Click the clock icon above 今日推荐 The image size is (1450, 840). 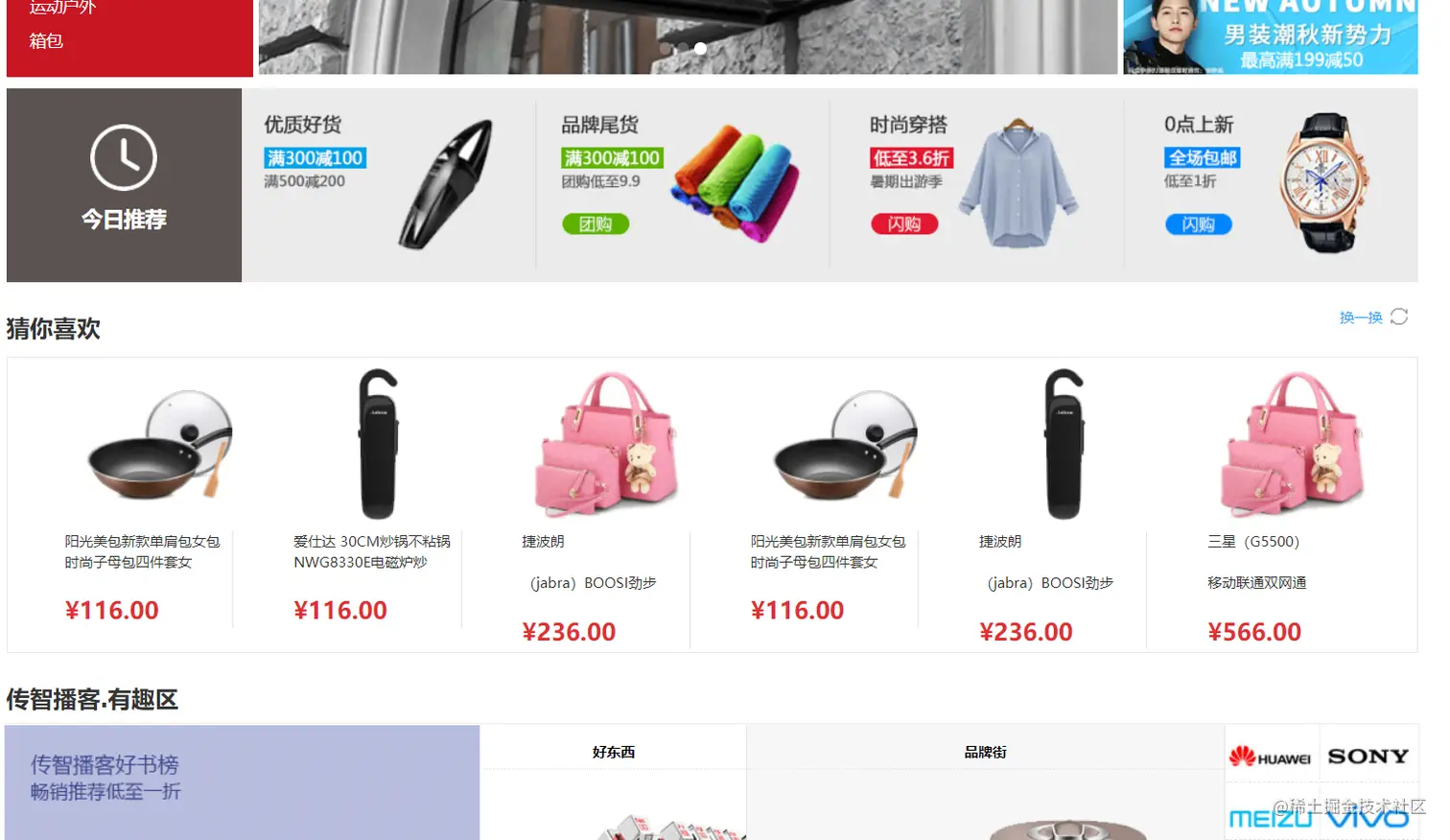click(x=124, y=157)
